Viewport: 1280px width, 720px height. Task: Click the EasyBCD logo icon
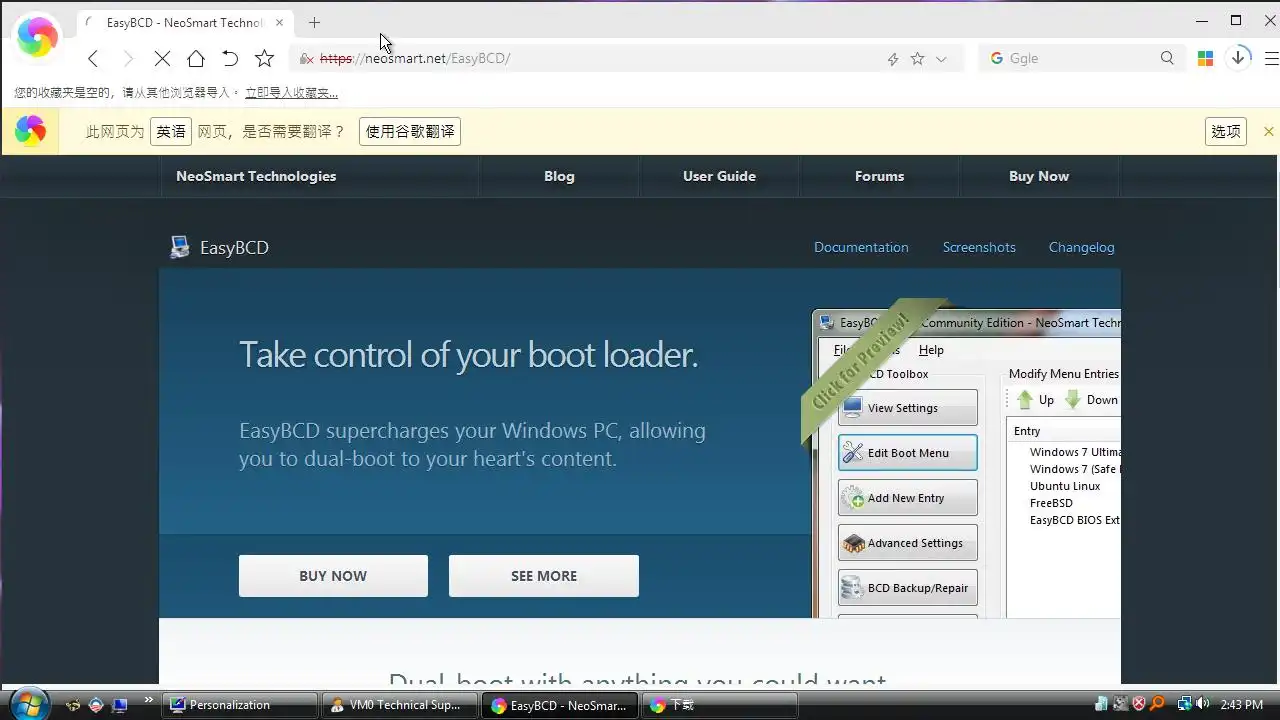pos(180,247)
